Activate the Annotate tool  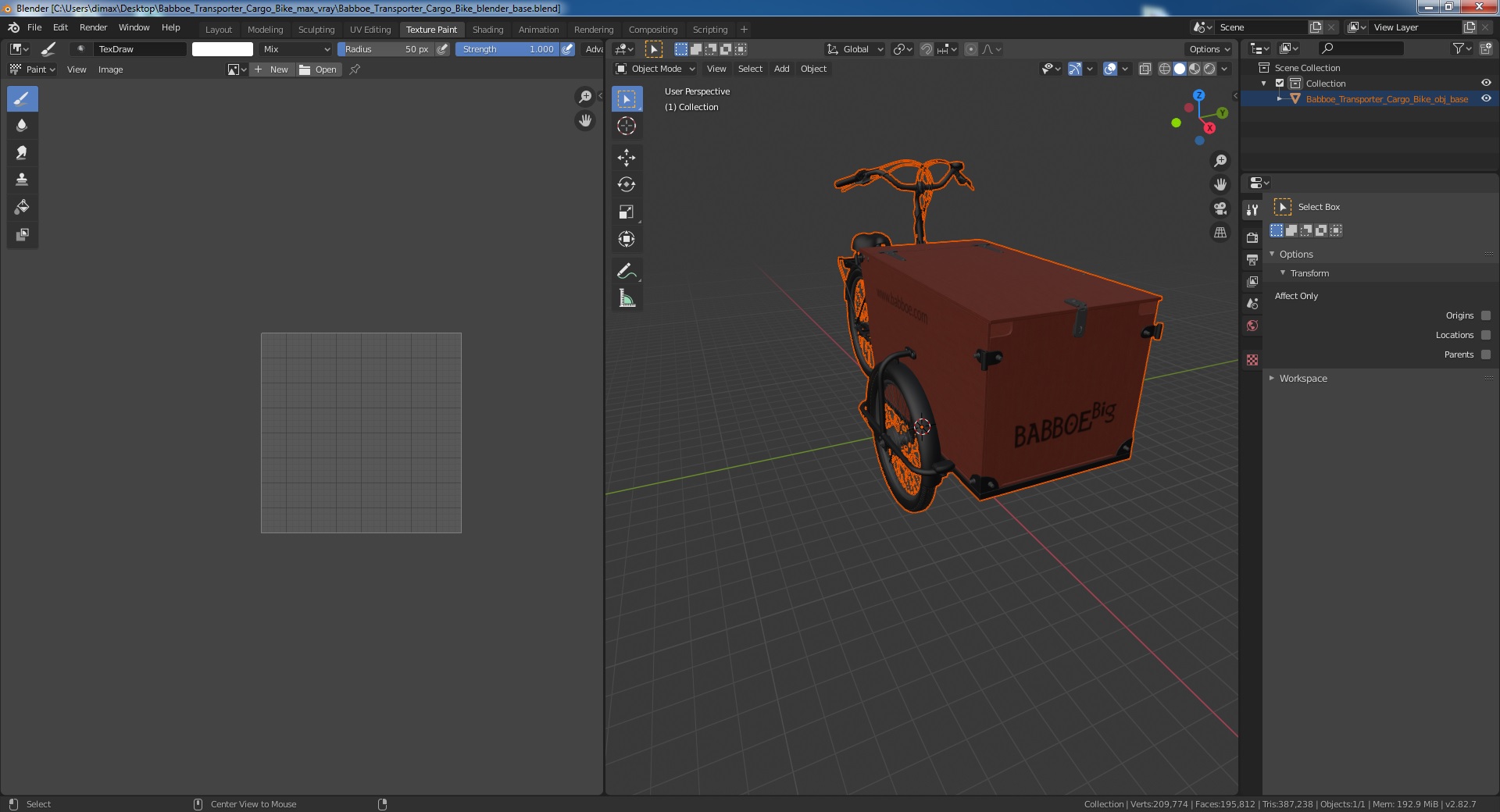627,271
